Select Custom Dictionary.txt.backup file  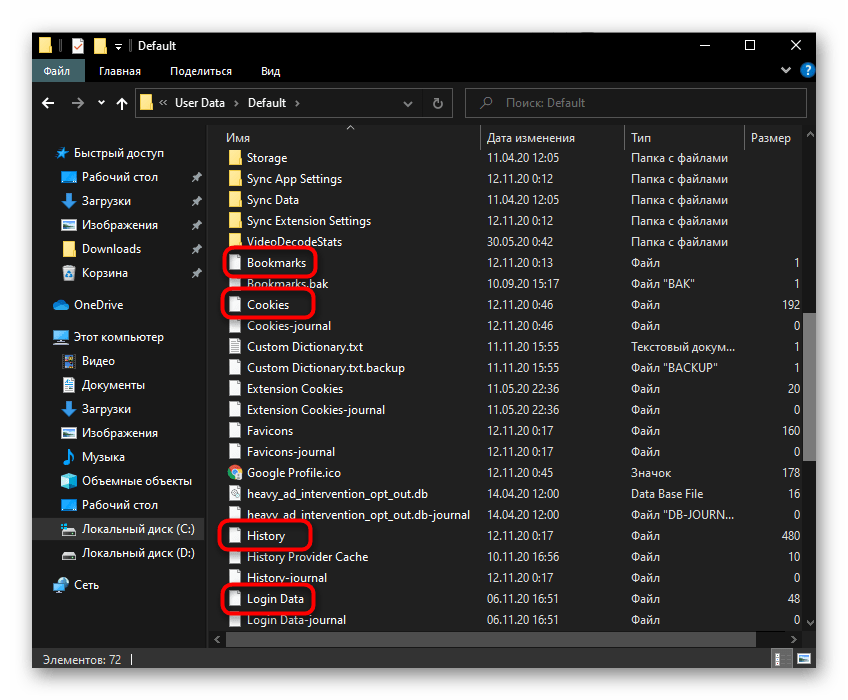(x=326, y=368)
